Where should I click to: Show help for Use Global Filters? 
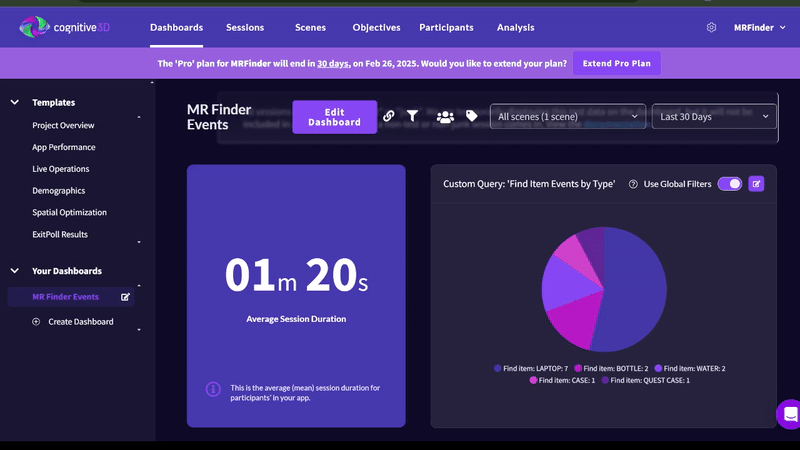point(633,184)
